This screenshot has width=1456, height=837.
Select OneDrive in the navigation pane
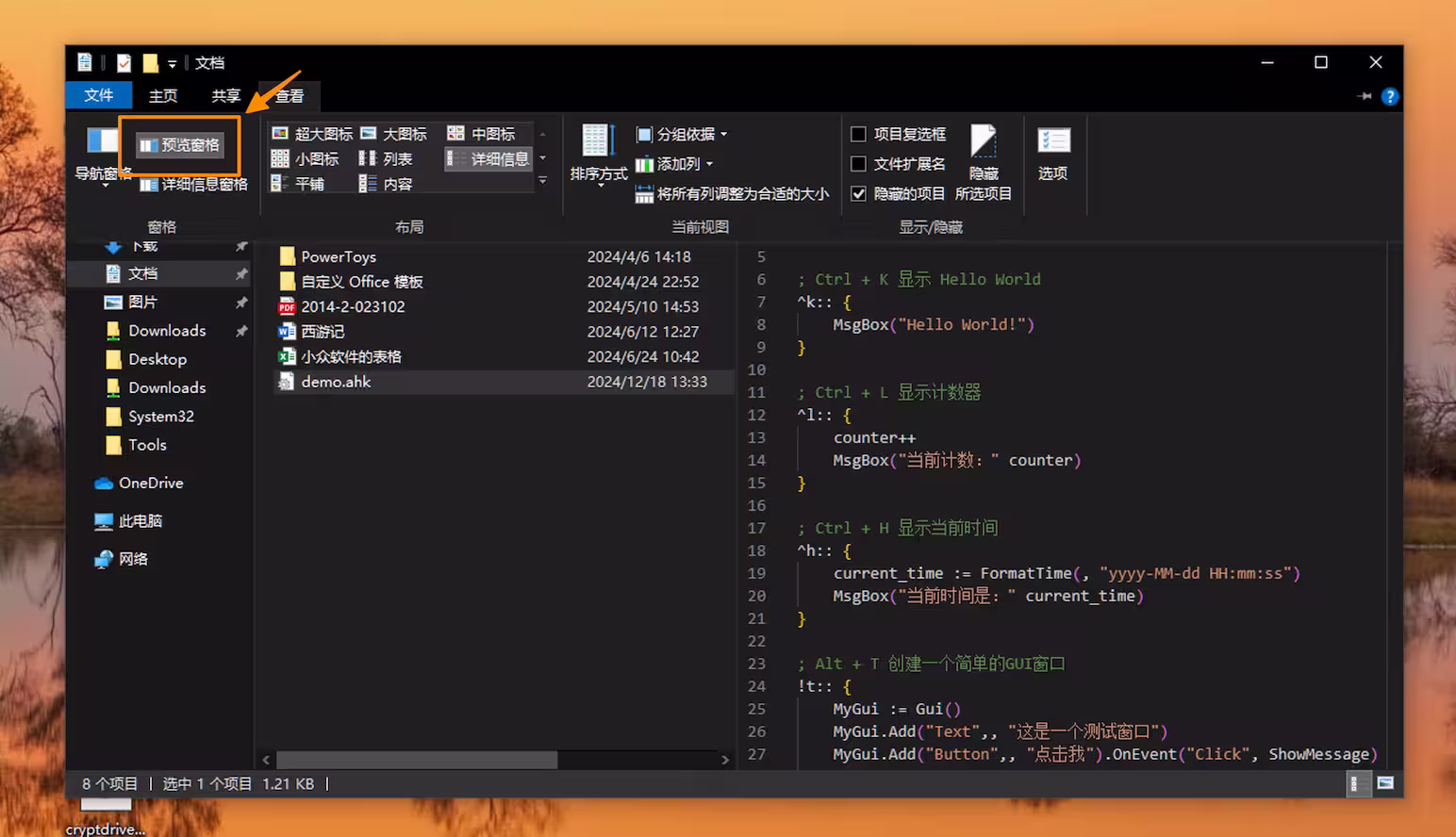pos(150,483)
